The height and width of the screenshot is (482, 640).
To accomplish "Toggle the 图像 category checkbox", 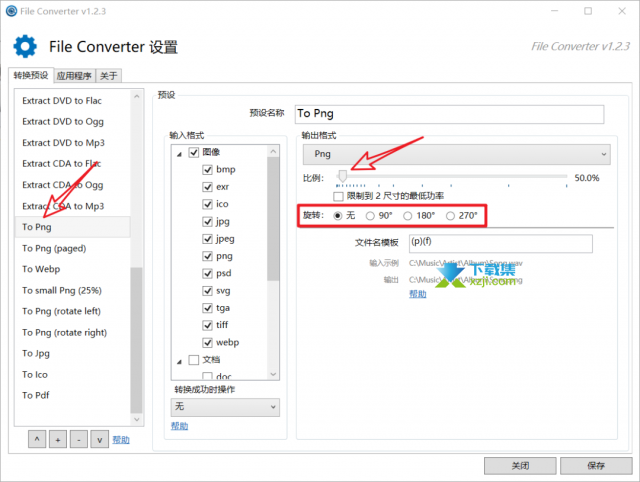I will pos(194,152).
